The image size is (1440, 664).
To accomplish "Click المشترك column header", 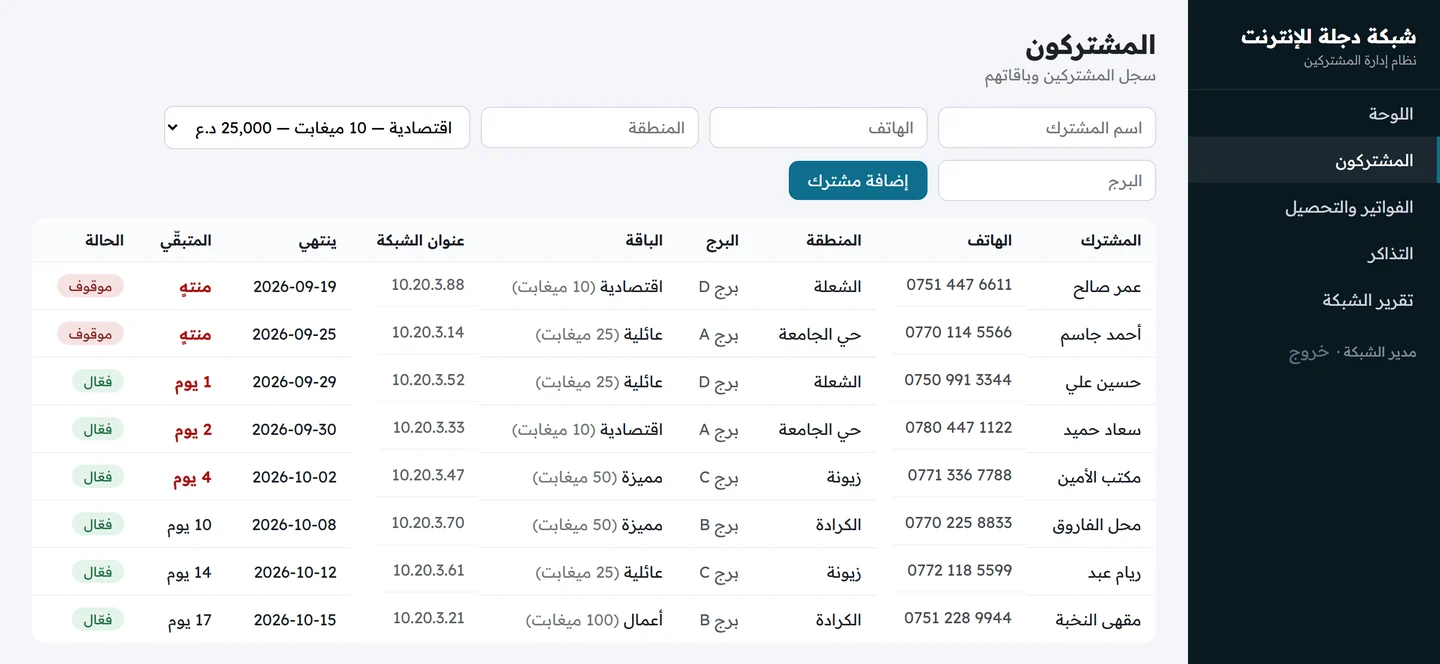I will [x=1111, y=240].
